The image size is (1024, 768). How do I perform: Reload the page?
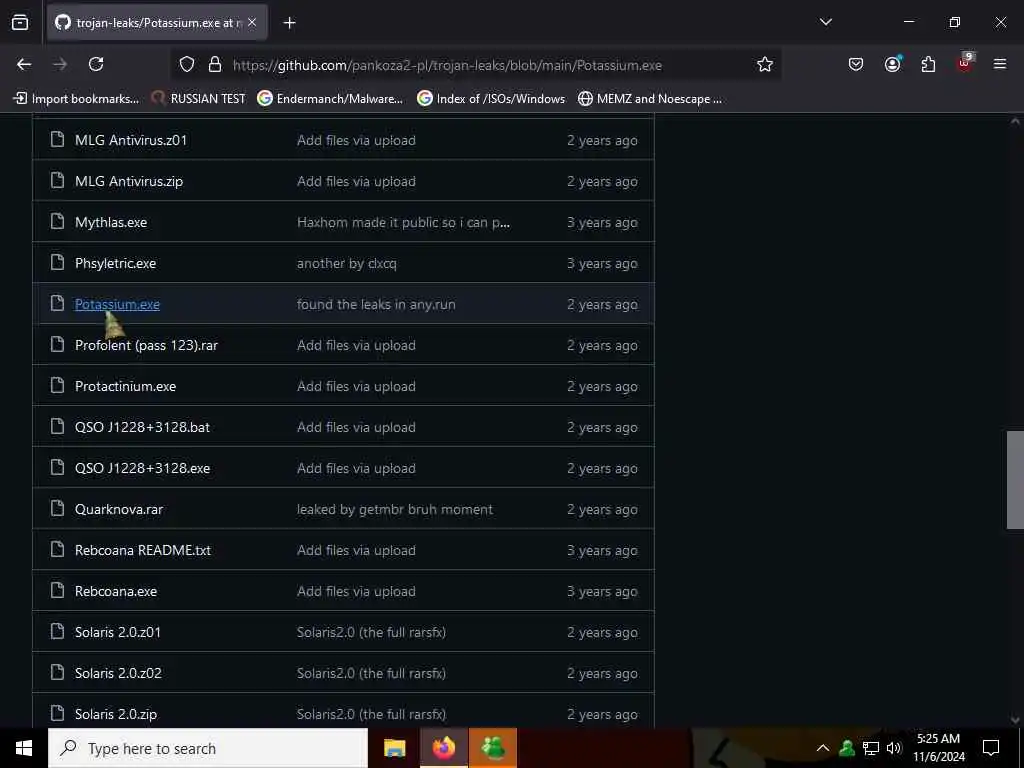pyautogui.click(x=96, y=64)
